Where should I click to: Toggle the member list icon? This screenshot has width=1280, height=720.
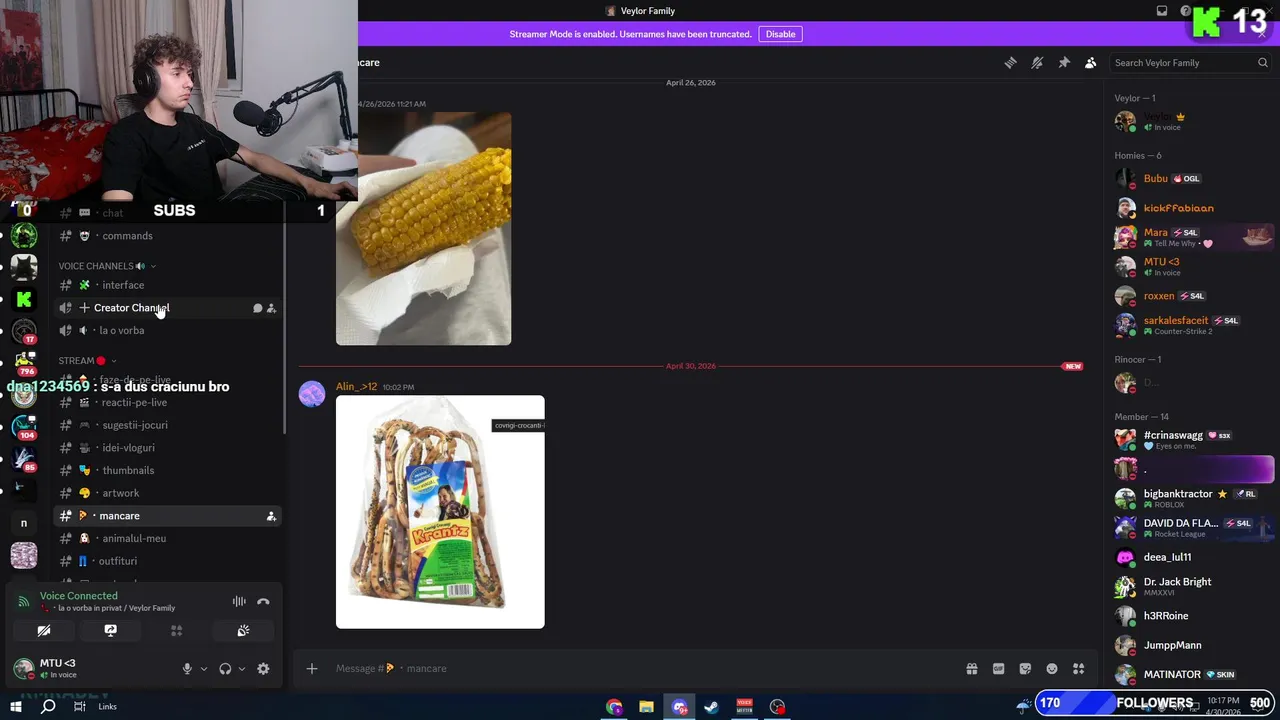pos(1091,63)
